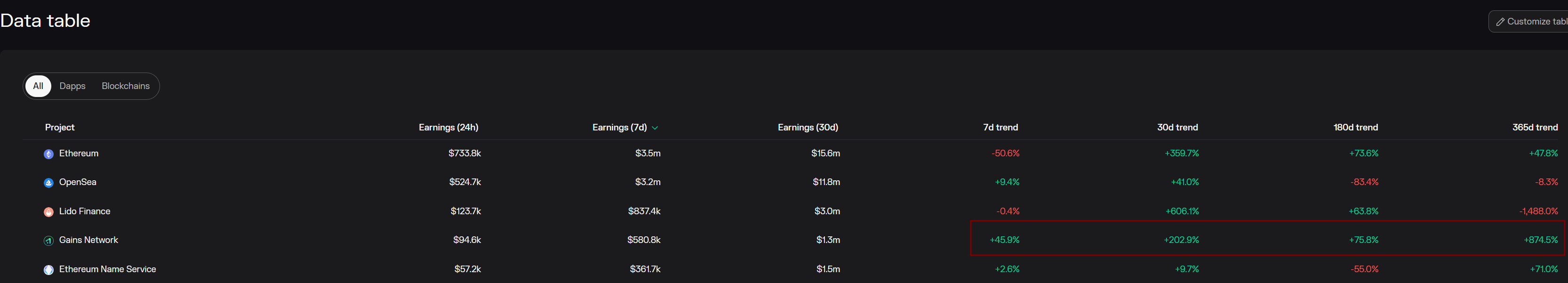1568x283 pixels.
Task: Switch to the Blockchains filter tab
Action: 125,86
